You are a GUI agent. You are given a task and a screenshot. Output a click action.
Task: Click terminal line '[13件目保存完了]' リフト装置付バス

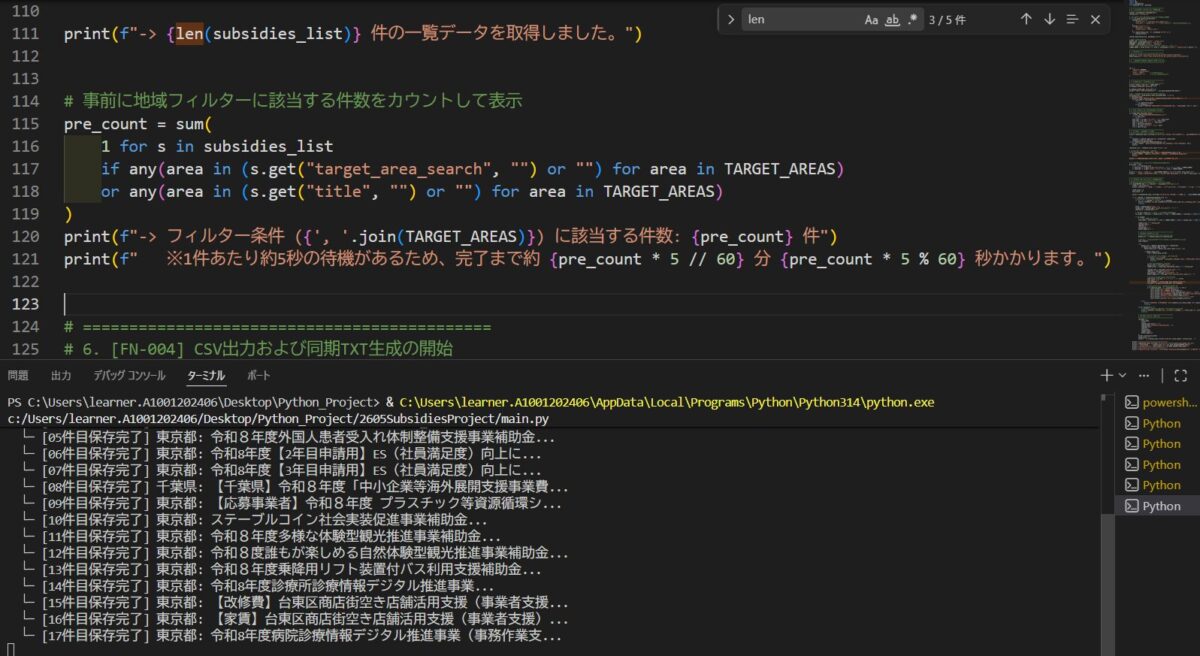pos(284,569)
